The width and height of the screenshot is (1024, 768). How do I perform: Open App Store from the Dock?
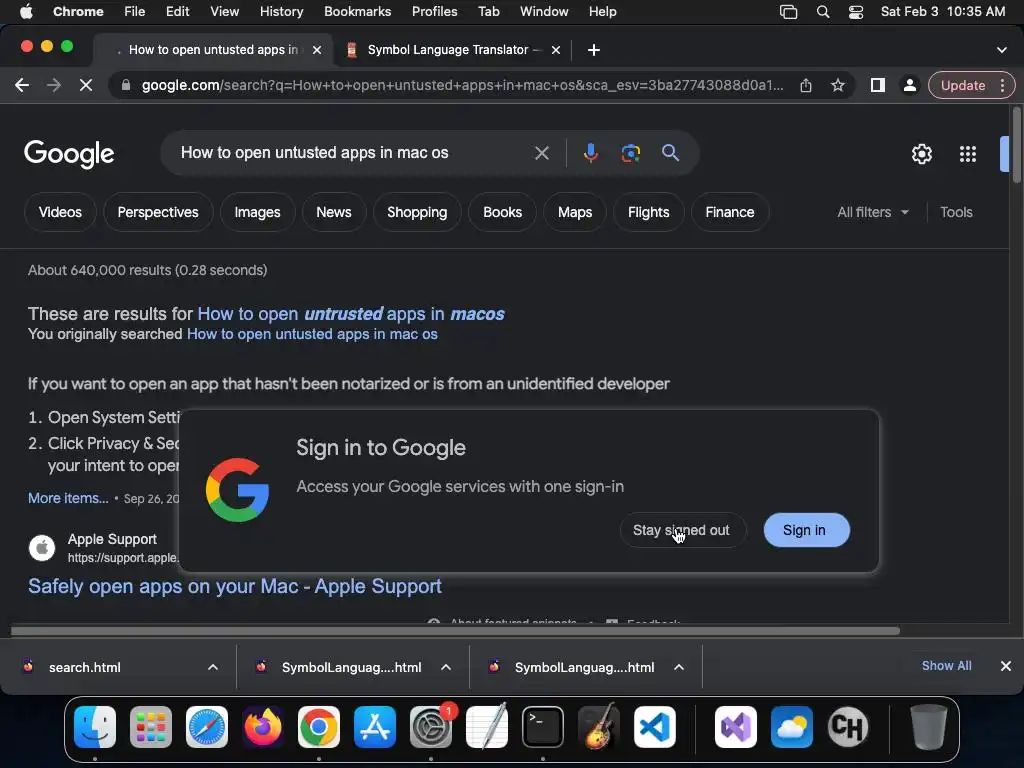pos(375,727)
